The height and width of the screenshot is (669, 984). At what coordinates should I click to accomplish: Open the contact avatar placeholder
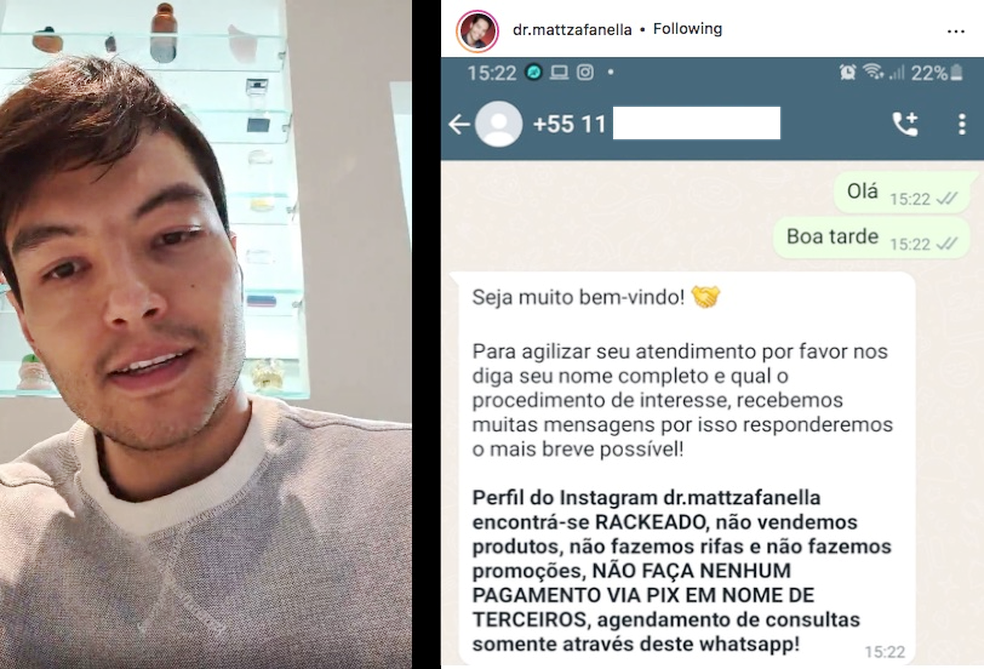499,124
